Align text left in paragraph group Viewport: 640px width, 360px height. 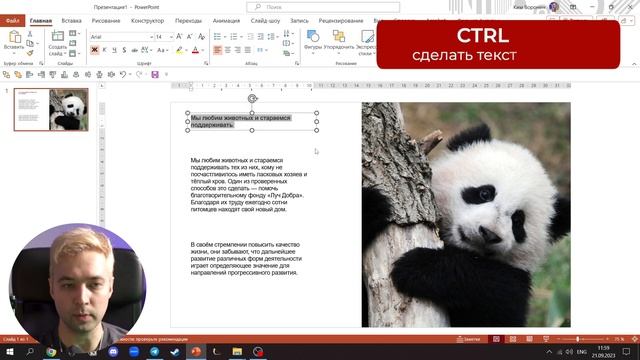coord(218,50)
